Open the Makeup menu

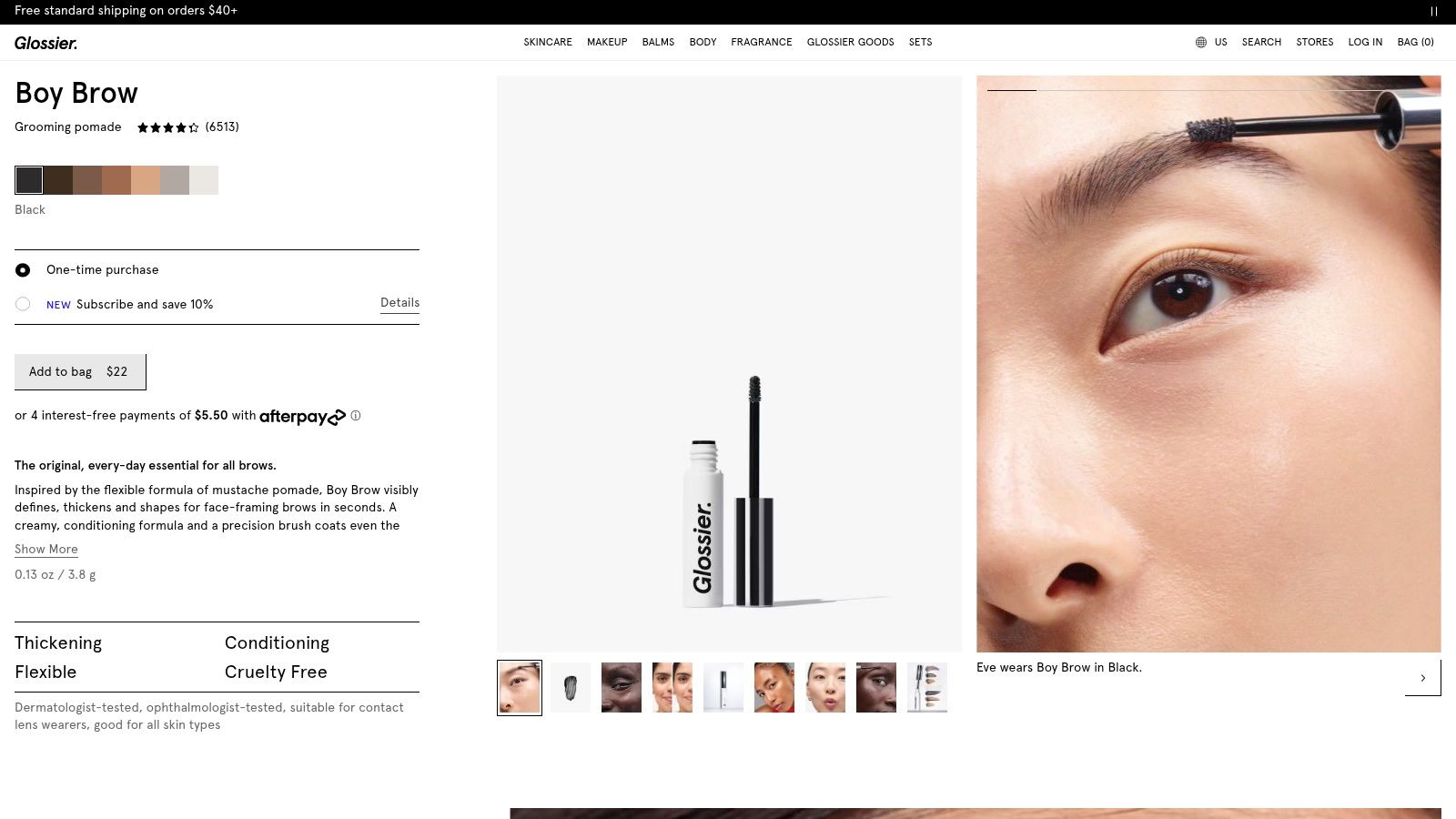click(607, 42)
